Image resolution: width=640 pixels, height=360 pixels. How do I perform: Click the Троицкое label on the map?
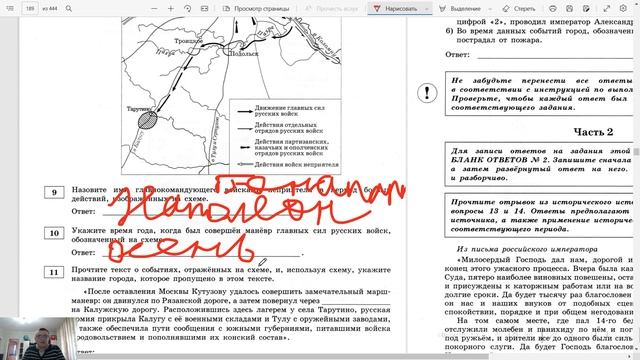188,41
